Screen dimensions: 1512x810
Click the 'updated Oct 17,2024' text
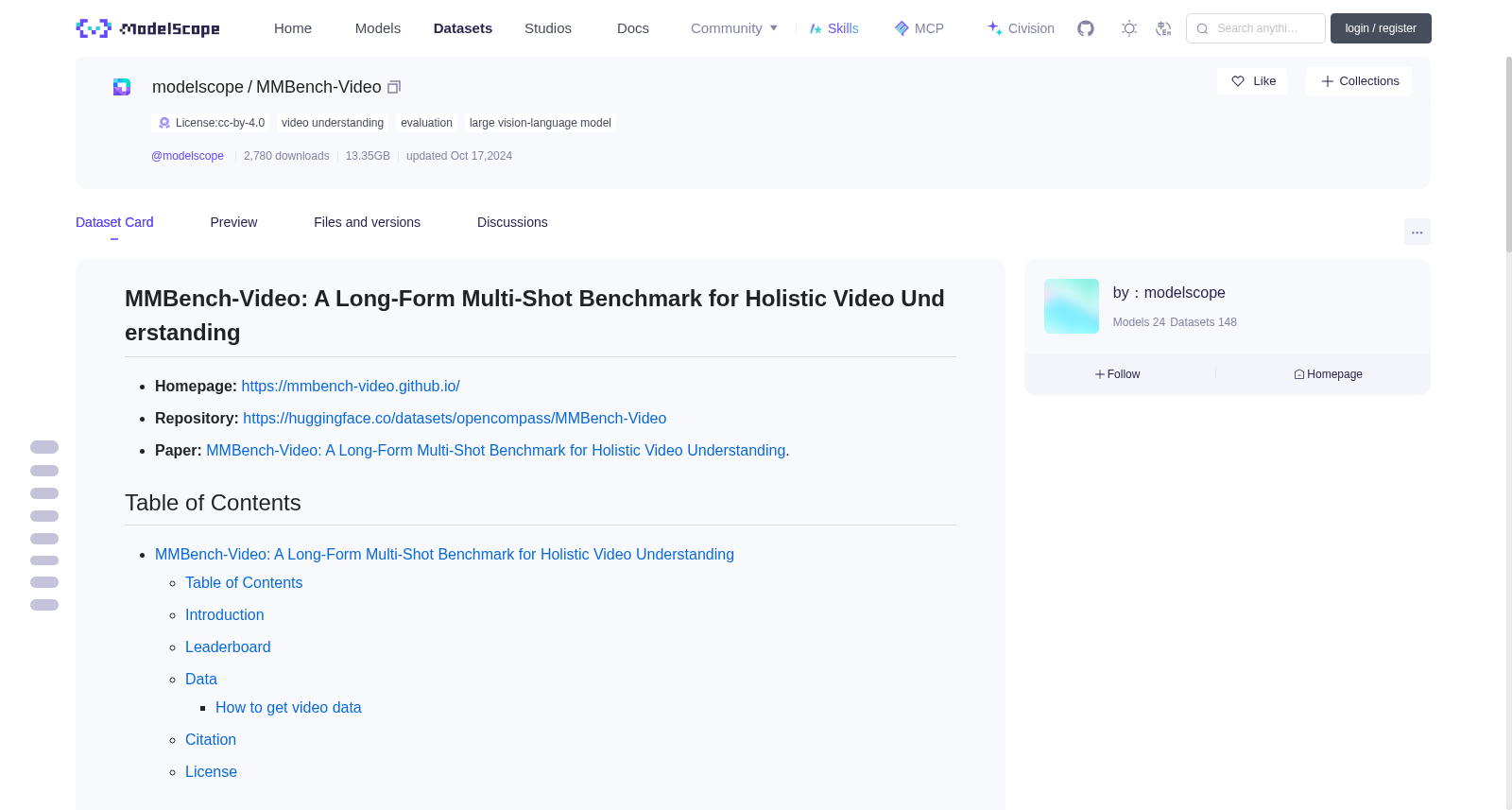(x=459, y=156)
